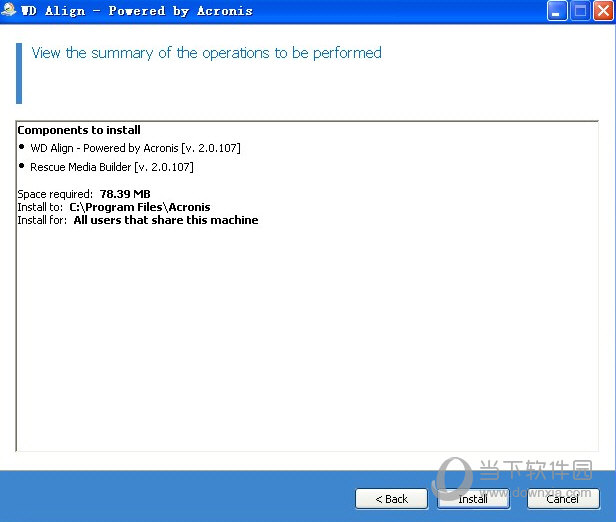Click the summary of operations heading text

tap(206, 53)
